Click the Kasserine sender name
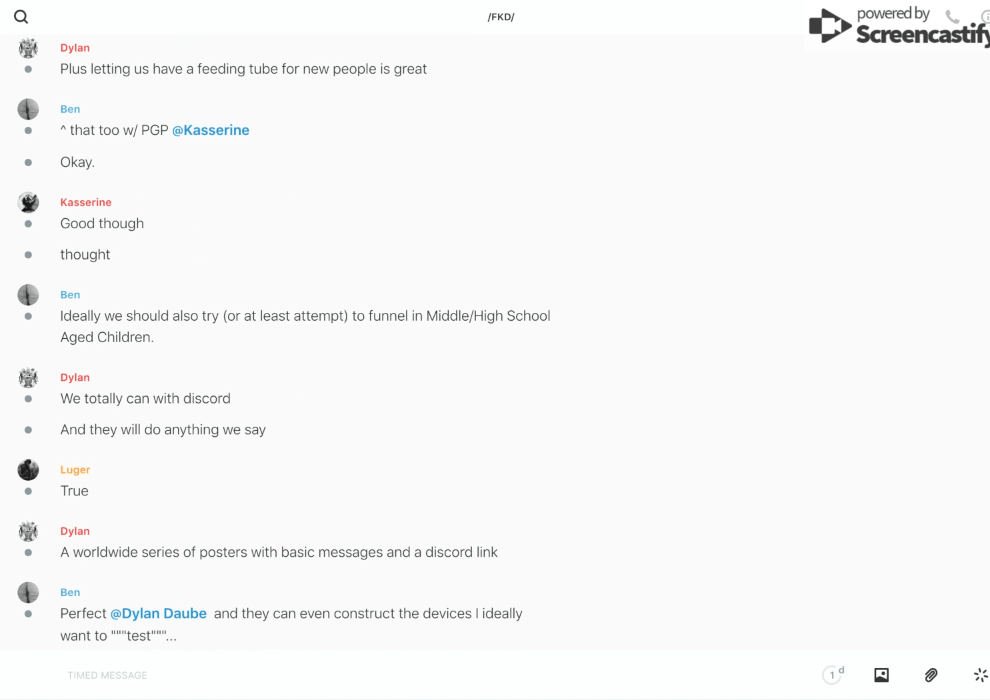Viewport: 990px width, 700px height. point(86,202)
